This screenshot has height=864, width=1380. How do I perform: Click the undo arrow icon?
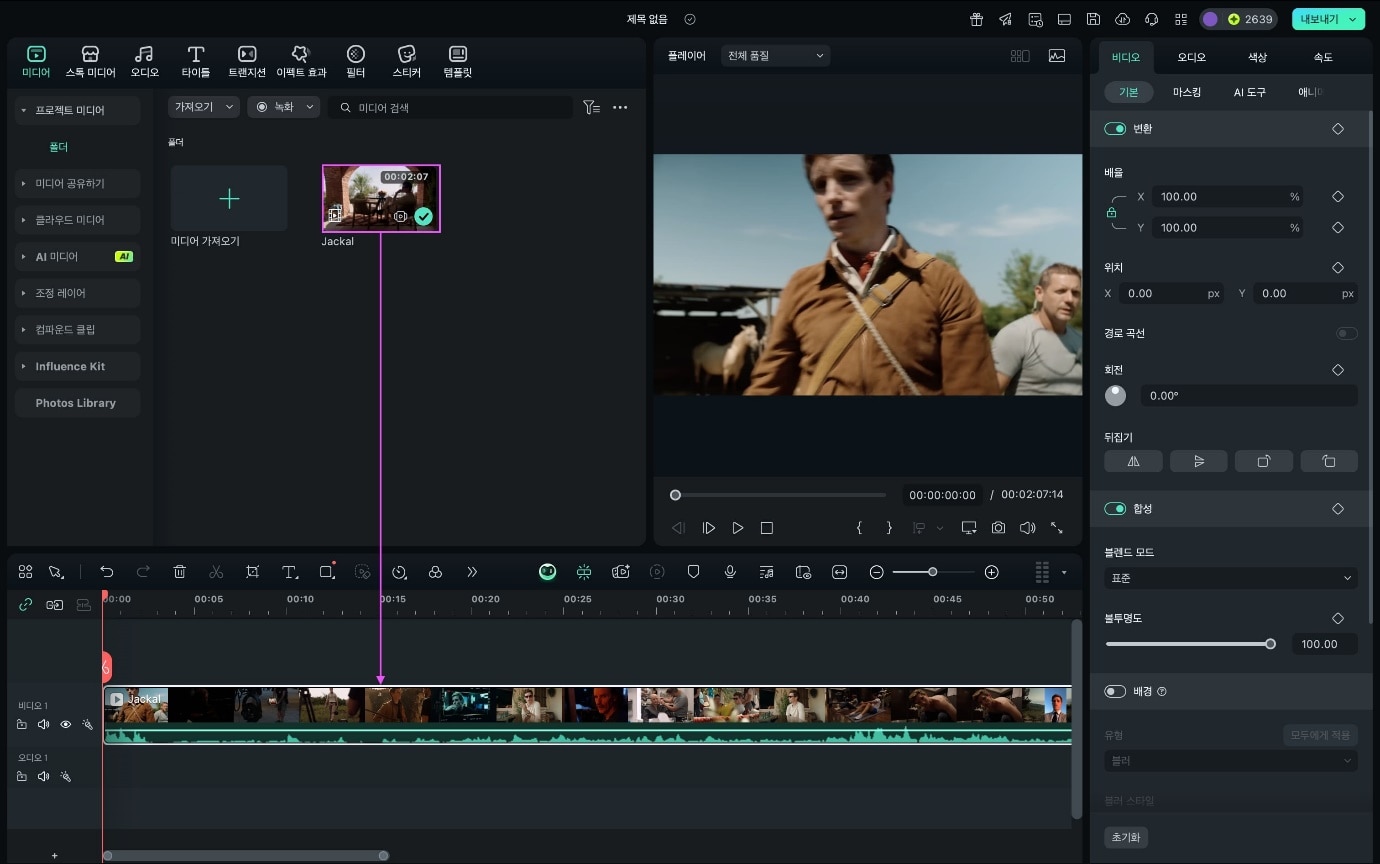[x=107, y=572]
